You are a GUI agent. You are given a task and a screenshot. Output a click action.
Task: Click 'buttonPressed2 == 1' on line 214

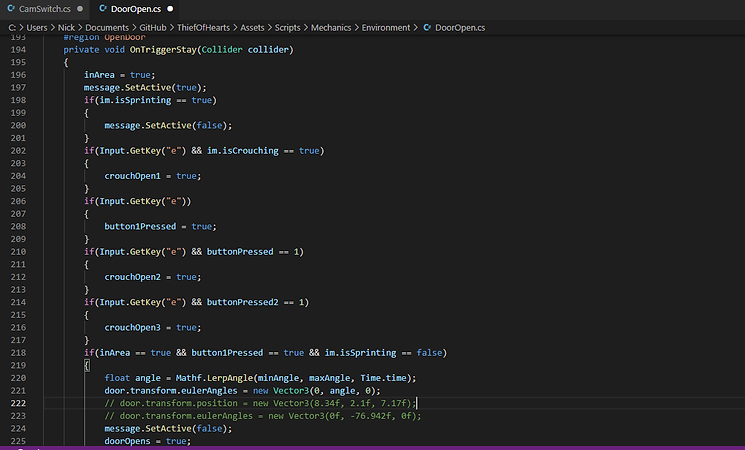[255, 302]
